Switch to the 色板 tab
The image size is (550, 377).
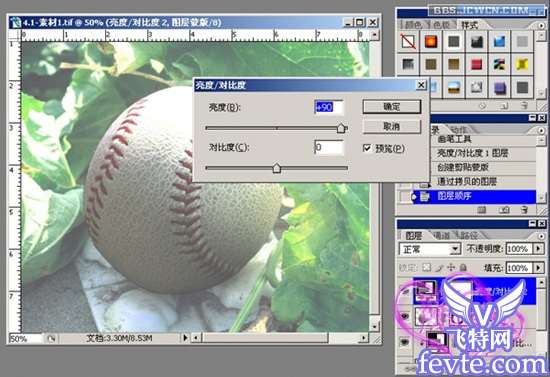[x=441, y=25]
